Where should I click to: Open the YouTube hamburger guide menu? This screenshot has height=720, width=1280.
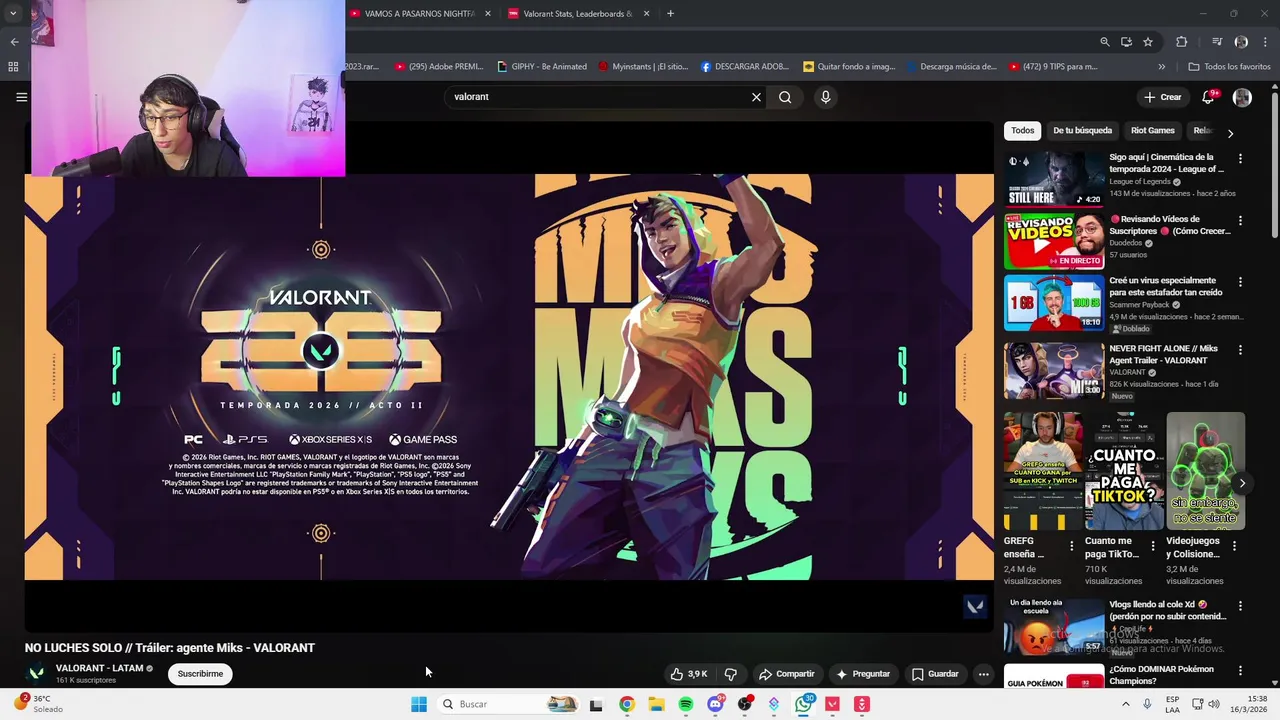21,97
